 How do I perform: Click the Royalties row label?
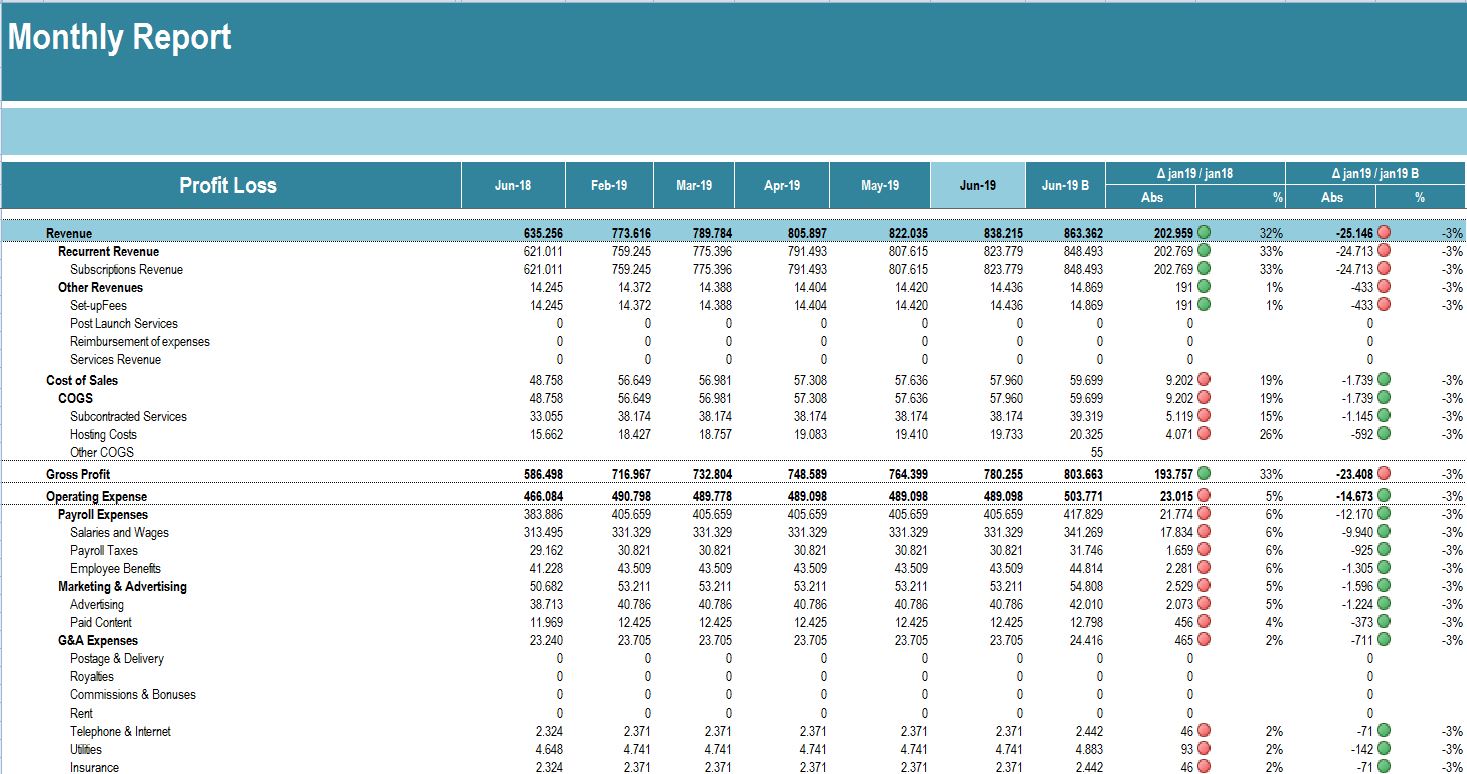pyautogui.click(x=92, y=676)
